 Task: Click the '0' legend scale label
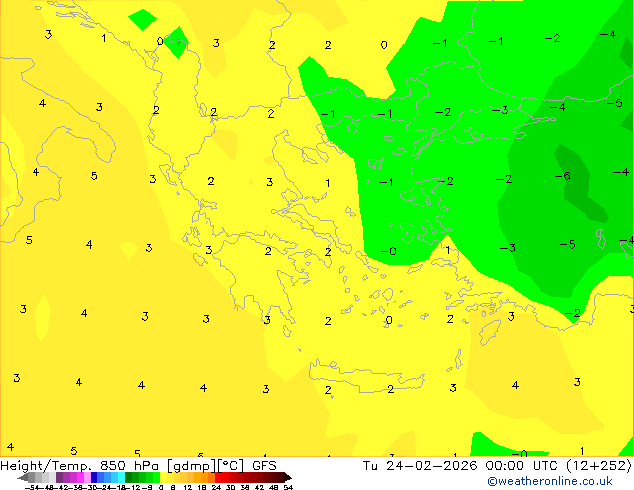161,488
